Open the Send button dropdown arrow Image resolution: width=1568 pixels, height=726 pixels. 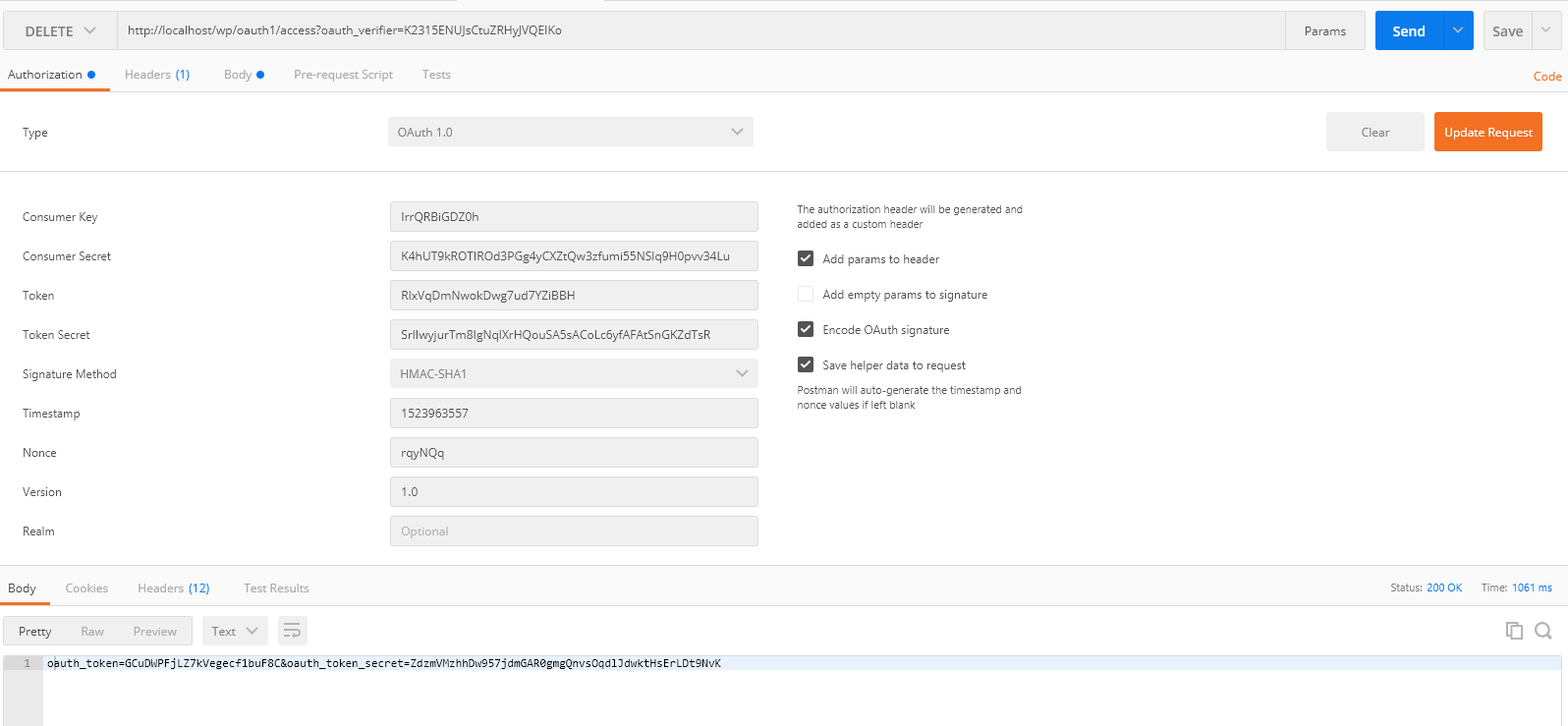click(1458, 30)
